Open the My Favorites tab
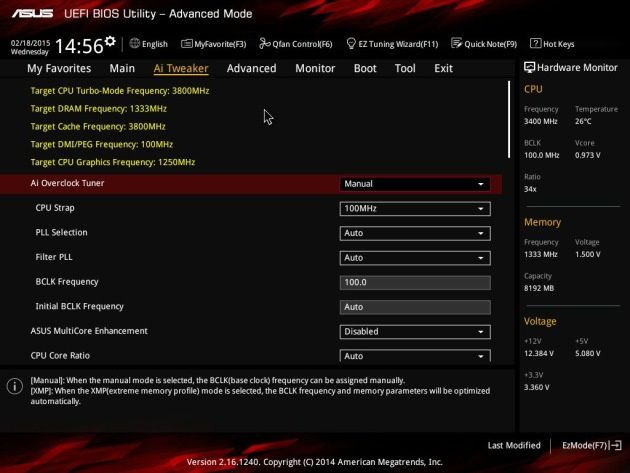The height and width of the screenshot is (473, 630). pos(59,68)
